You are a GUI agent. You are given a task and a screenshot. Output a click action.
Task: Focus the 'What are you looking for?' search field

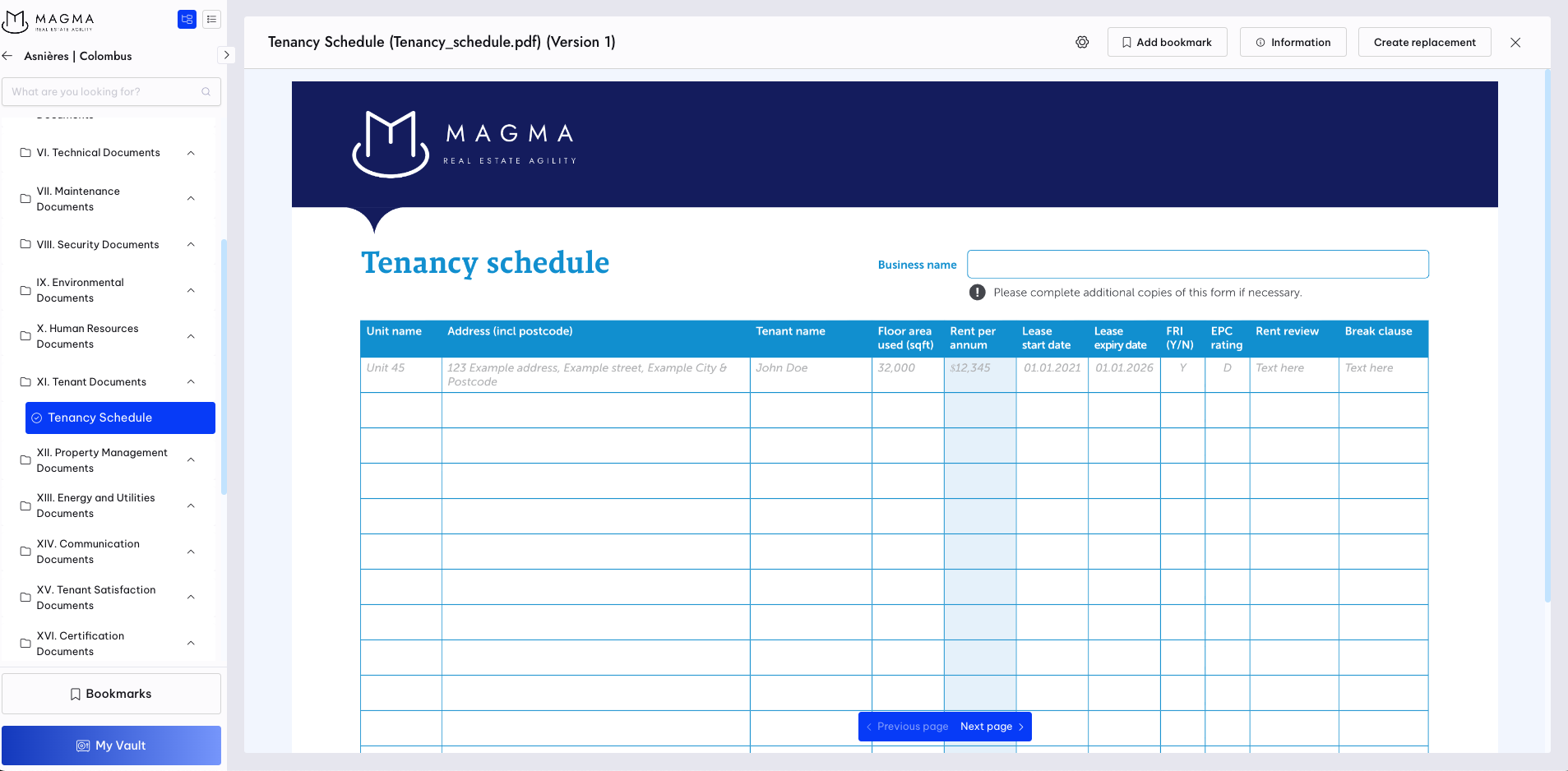(x=103, y=92)
